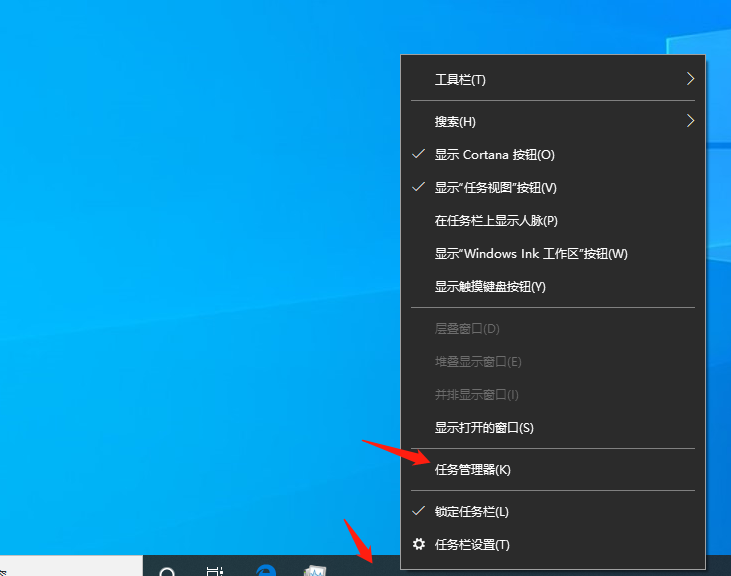Click the greyed 层叠窗口(D) entry

click(467, 329)
